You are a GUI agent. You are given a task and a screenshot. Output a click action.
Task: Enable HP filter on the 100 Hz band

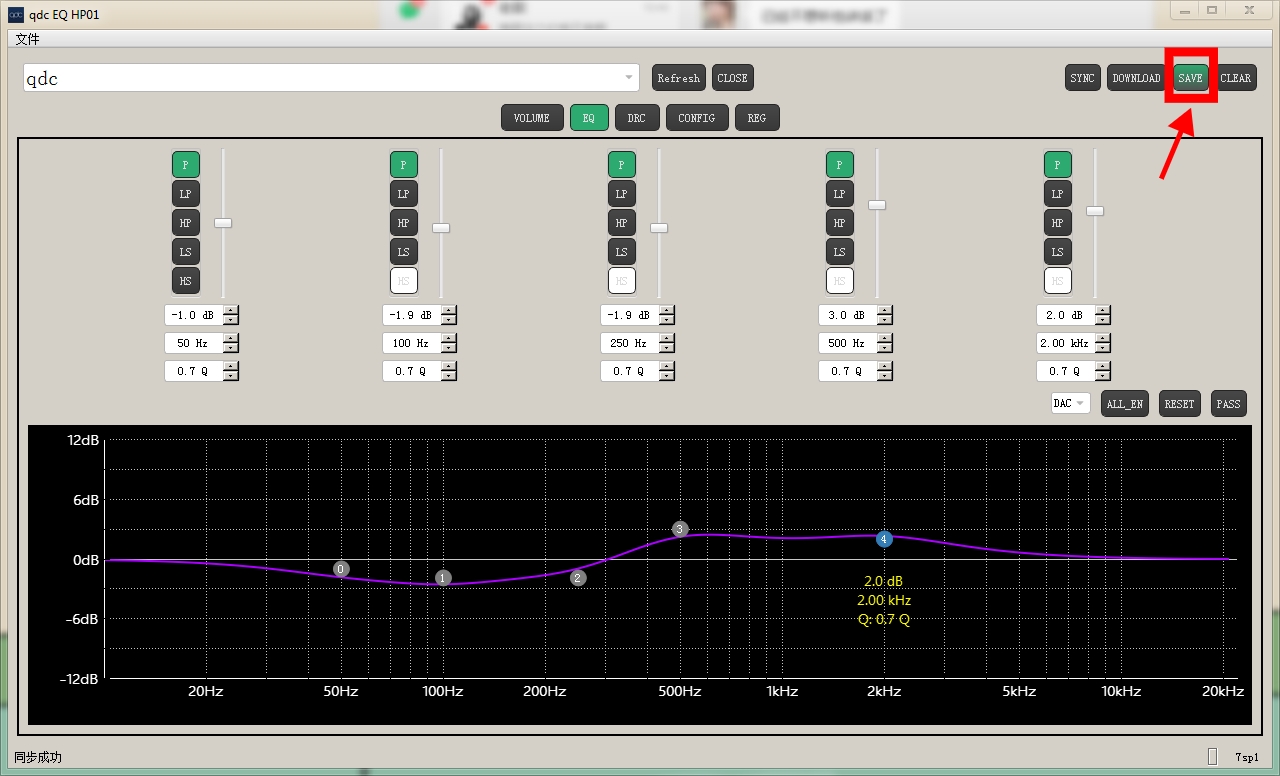[x=403, y=223]
